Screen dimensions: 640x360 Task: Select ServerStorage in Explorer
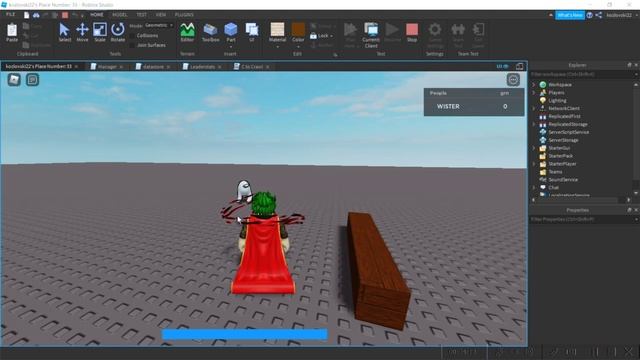pyautogui.click(x=563, y=140)
